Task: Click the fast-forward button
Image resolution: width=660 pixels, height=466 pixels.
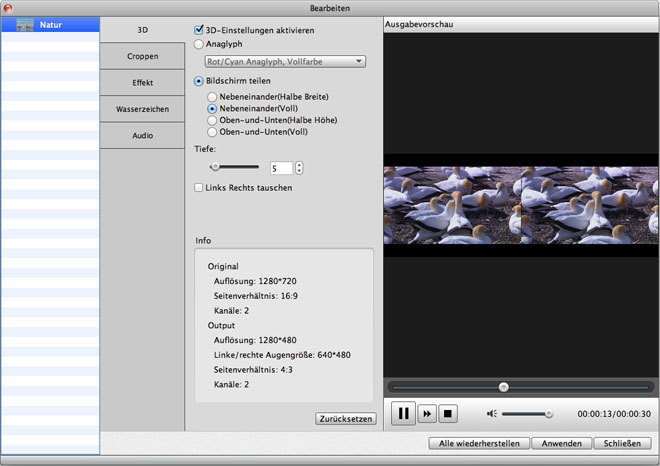Action: point(427,414)
